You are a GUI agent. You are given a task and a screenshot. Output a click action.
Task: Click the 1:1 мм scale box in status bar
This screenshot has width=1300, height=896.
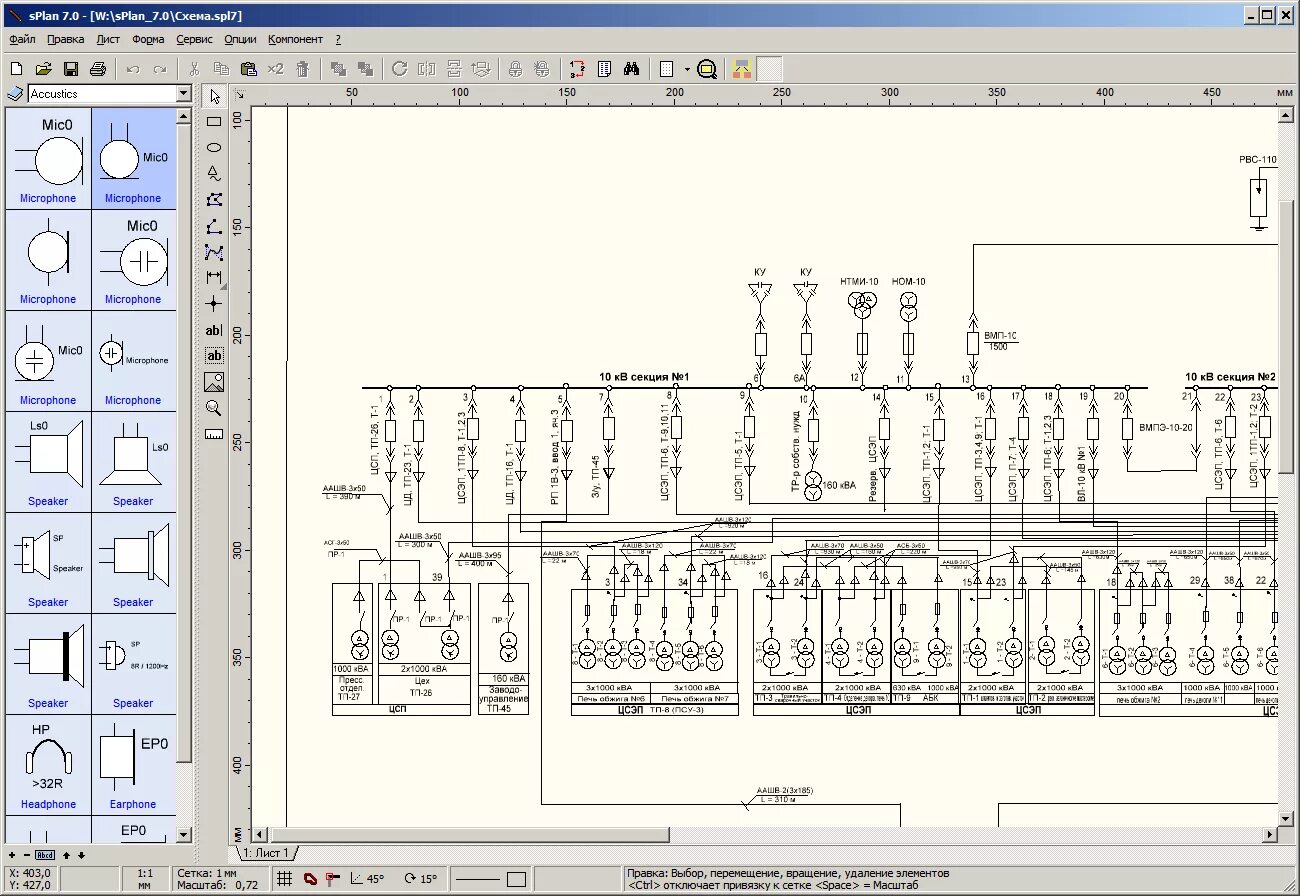144,879
